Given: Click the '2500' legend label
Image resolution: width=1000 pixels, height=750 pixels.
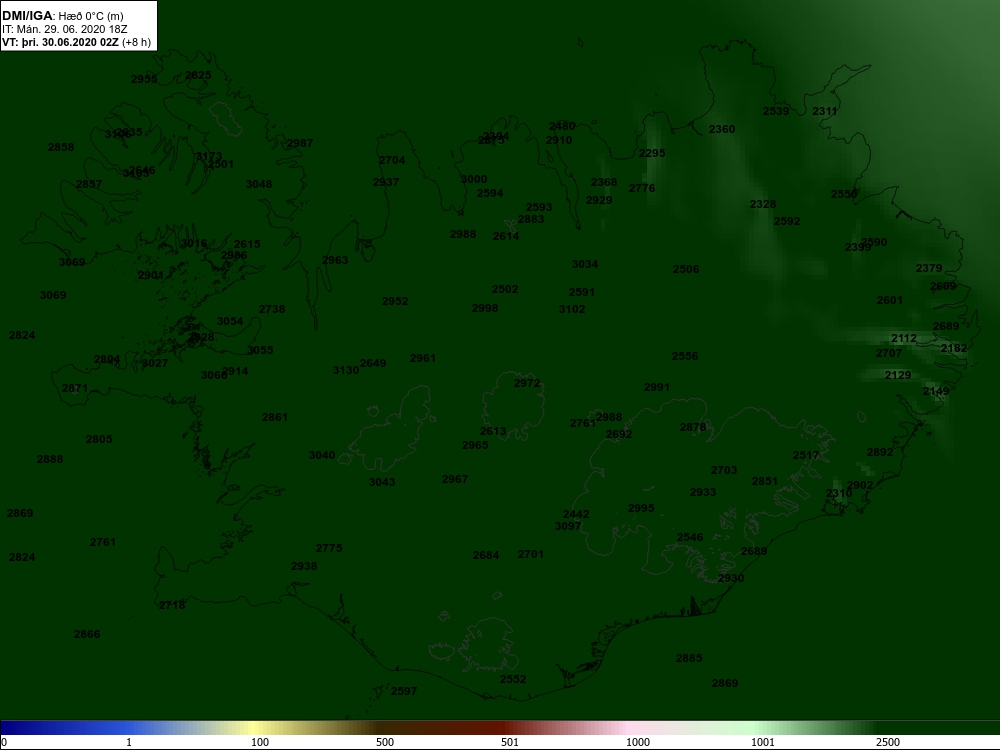Looking at the screenshot, I should (888, 742).
